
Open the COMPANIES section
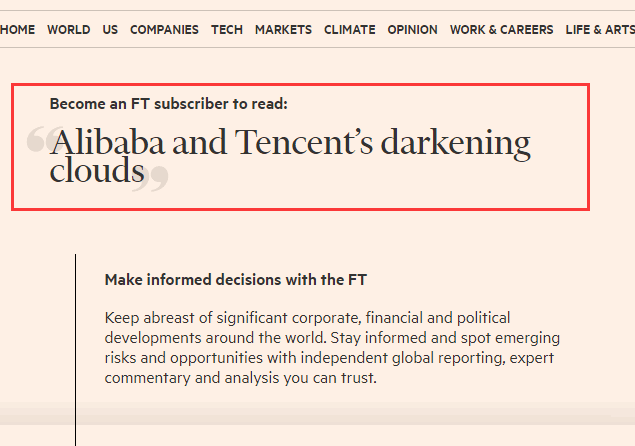pos(164,30)
